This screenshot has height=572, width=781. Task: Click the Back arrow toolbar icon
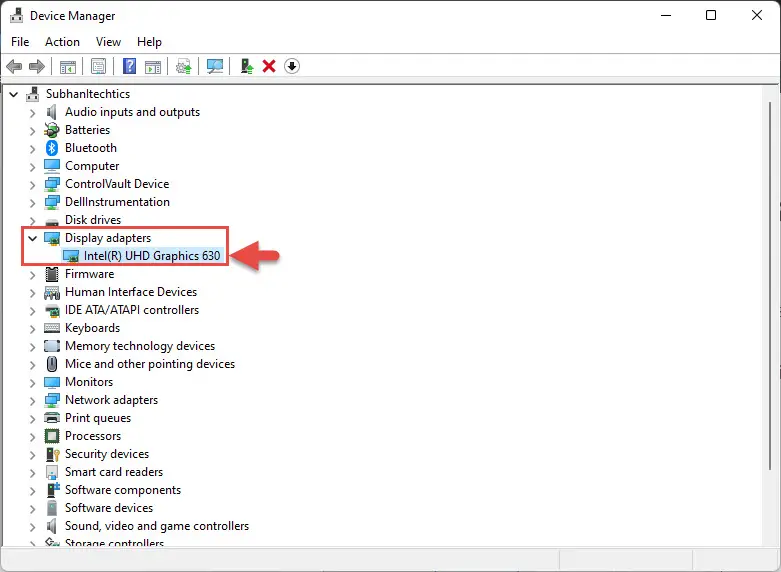[14, 66]
